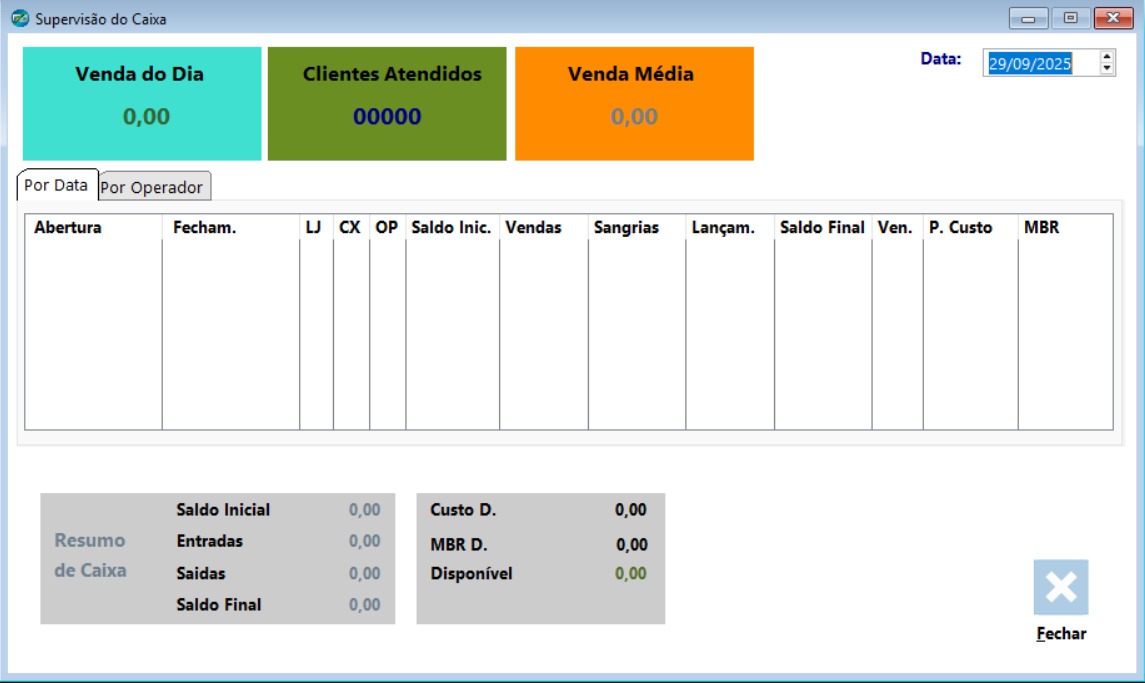Click the Venda do Dia tile

(x=141, y=103)
